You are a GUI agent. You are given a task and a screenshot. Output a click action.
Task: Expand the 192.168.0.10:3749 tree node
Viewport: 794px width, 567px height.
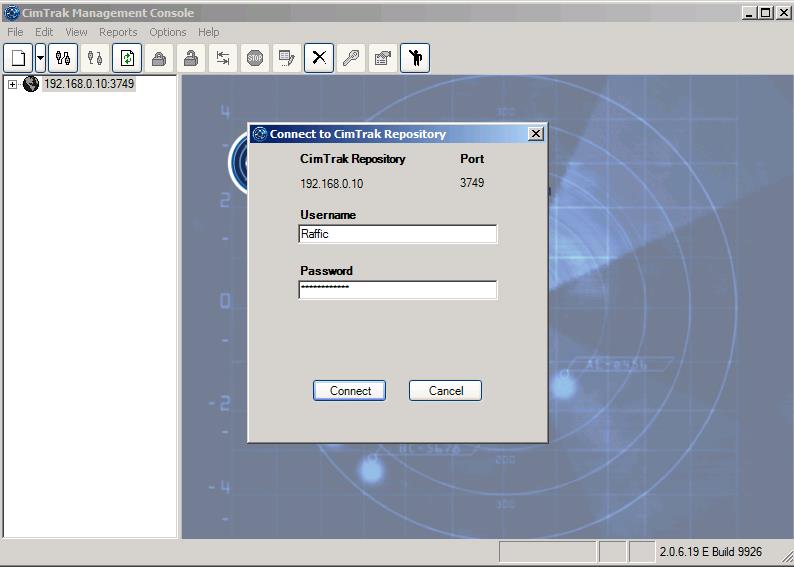(12, 85)
